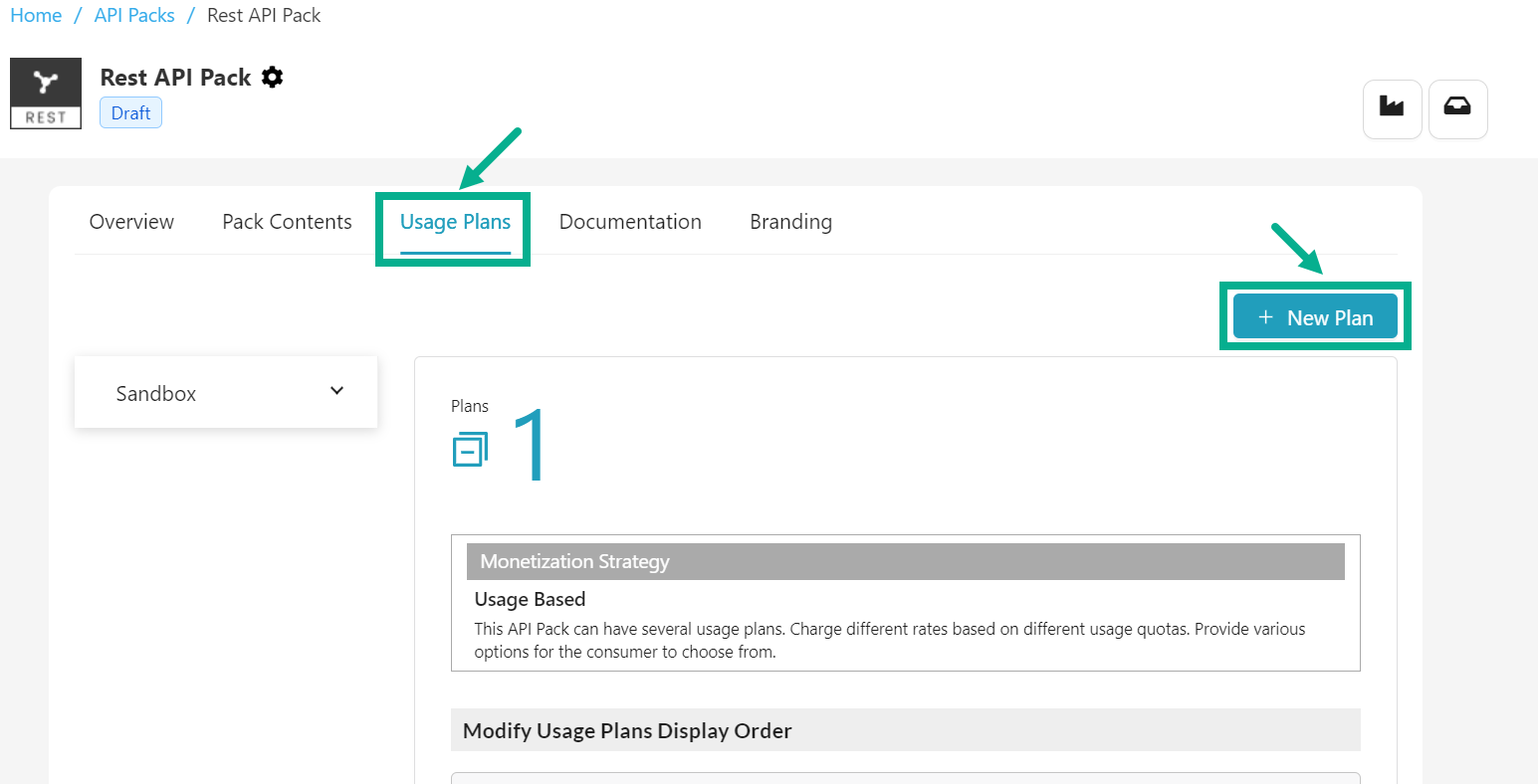The width and height of the screenshot is (1538, 784).
Task: Click the REST pack logo image
Action: coord(46,94)
